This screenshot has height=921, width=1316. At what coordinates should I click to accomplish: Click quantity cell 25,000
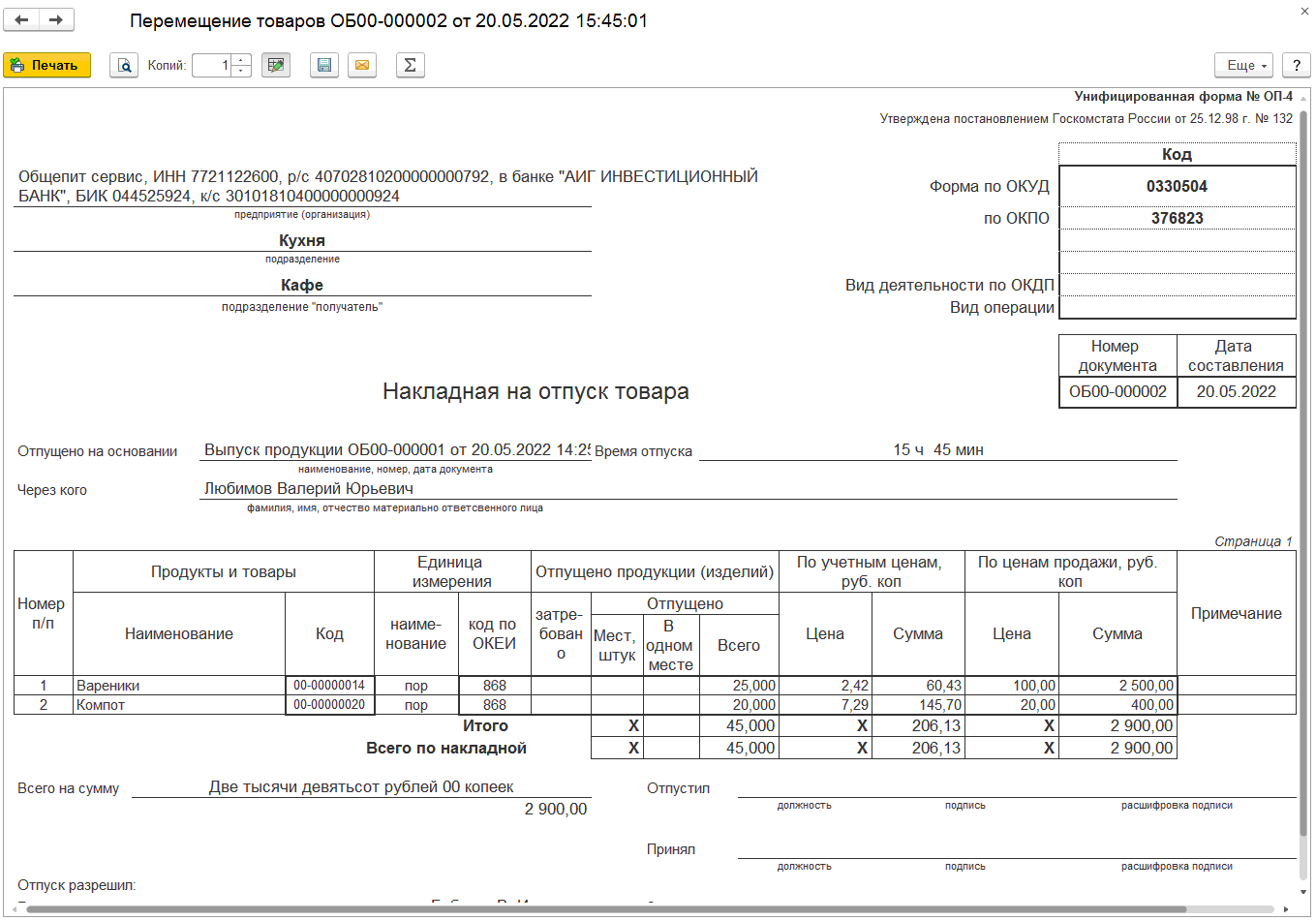coord(738,686)
